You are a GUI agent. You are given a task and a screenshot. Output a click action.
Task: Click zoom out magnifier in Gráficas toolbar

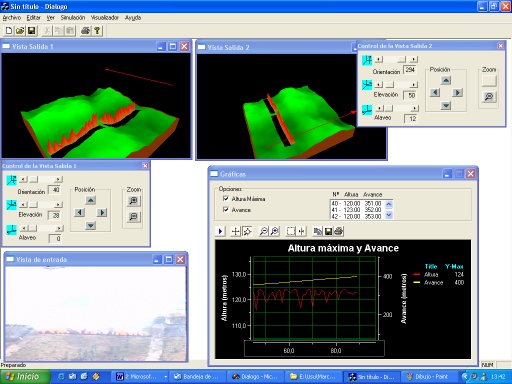264,231
